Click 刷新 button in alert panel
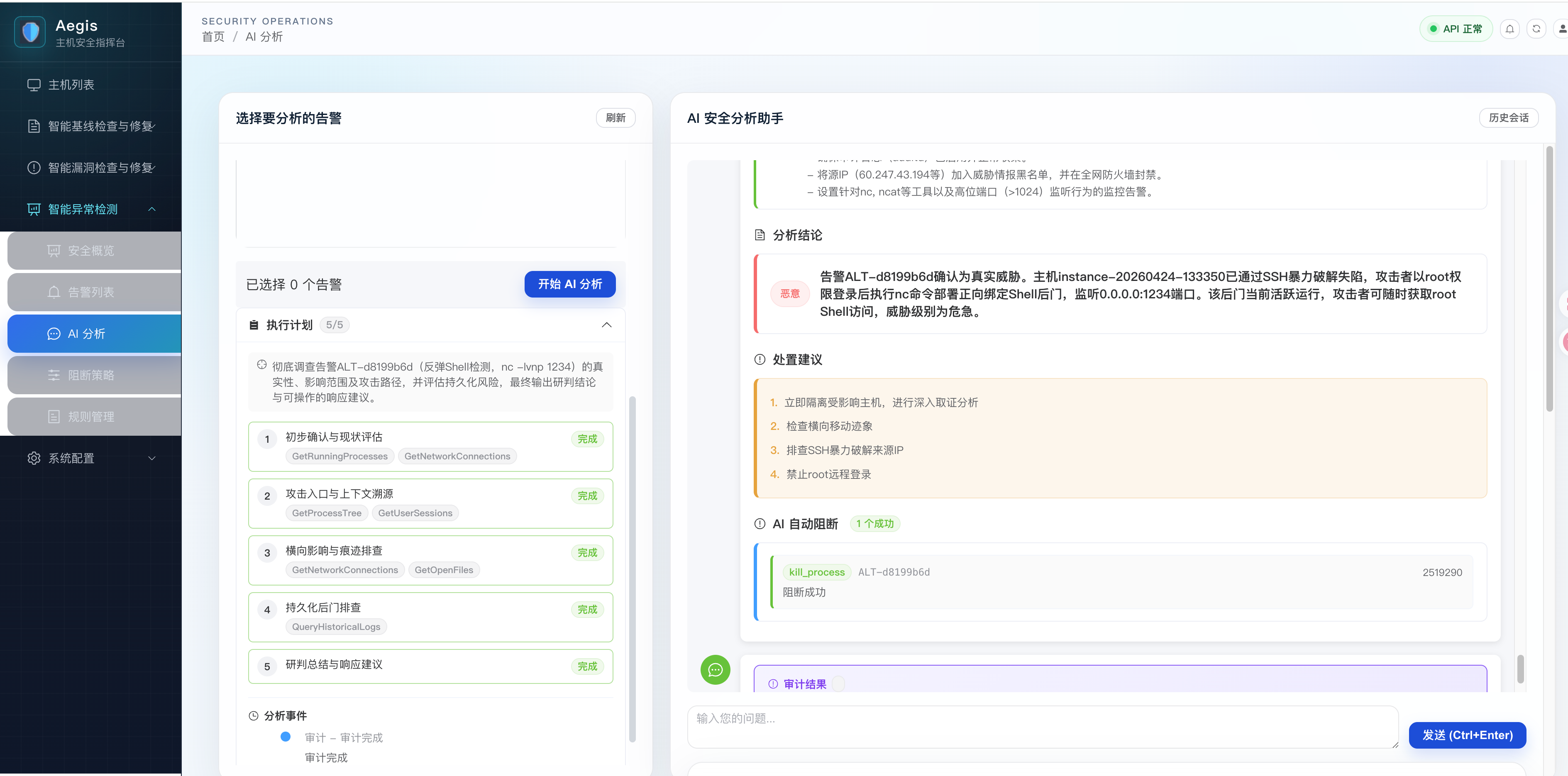Image resolution: width=1568 pixels, height=776 pixels. 615,118
